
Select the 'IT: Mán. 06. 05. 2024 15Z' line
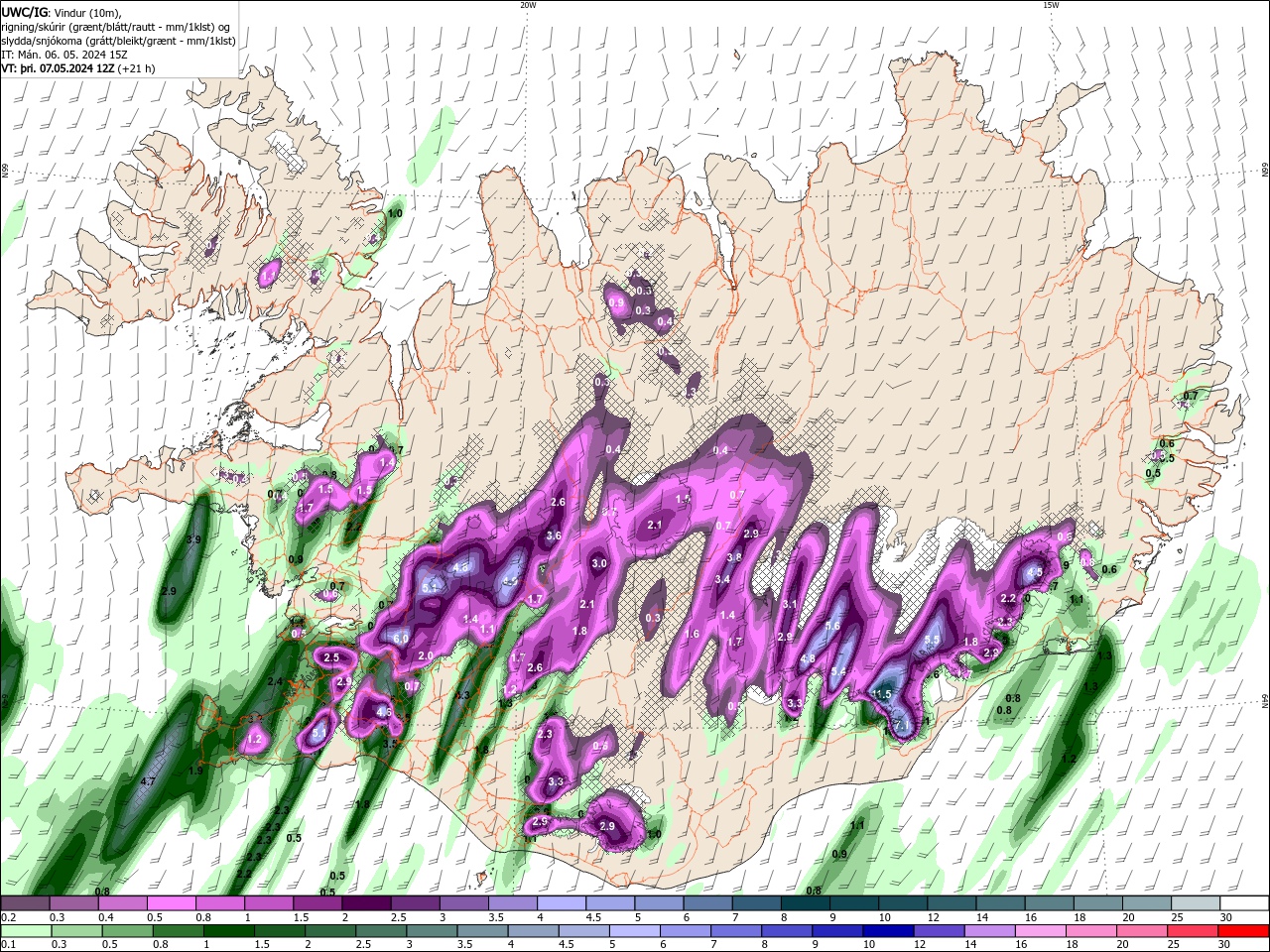(x=66, y=54)
